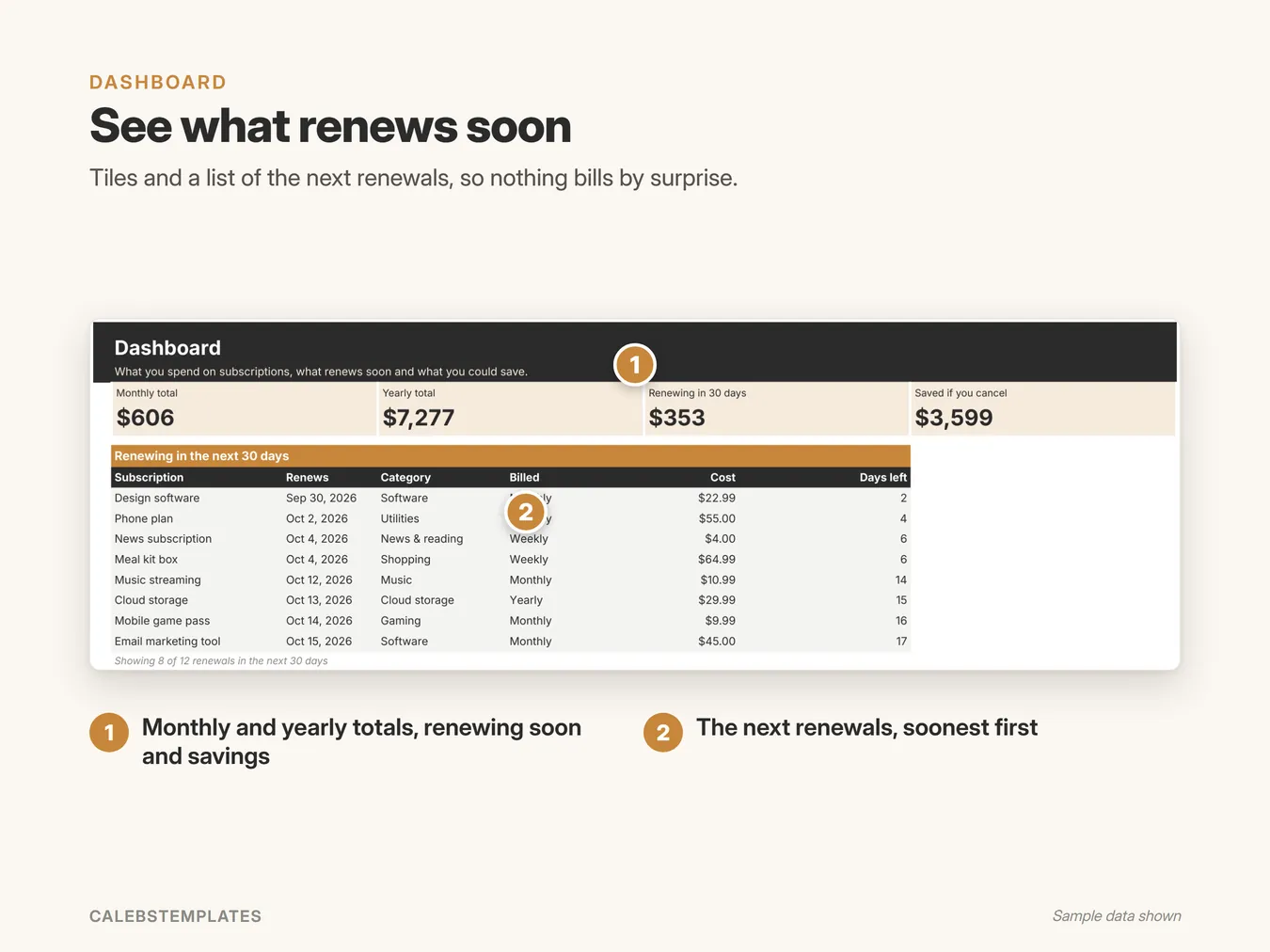
Task: Click the Yearly billed cell
Action: click(x=526, y=600)
